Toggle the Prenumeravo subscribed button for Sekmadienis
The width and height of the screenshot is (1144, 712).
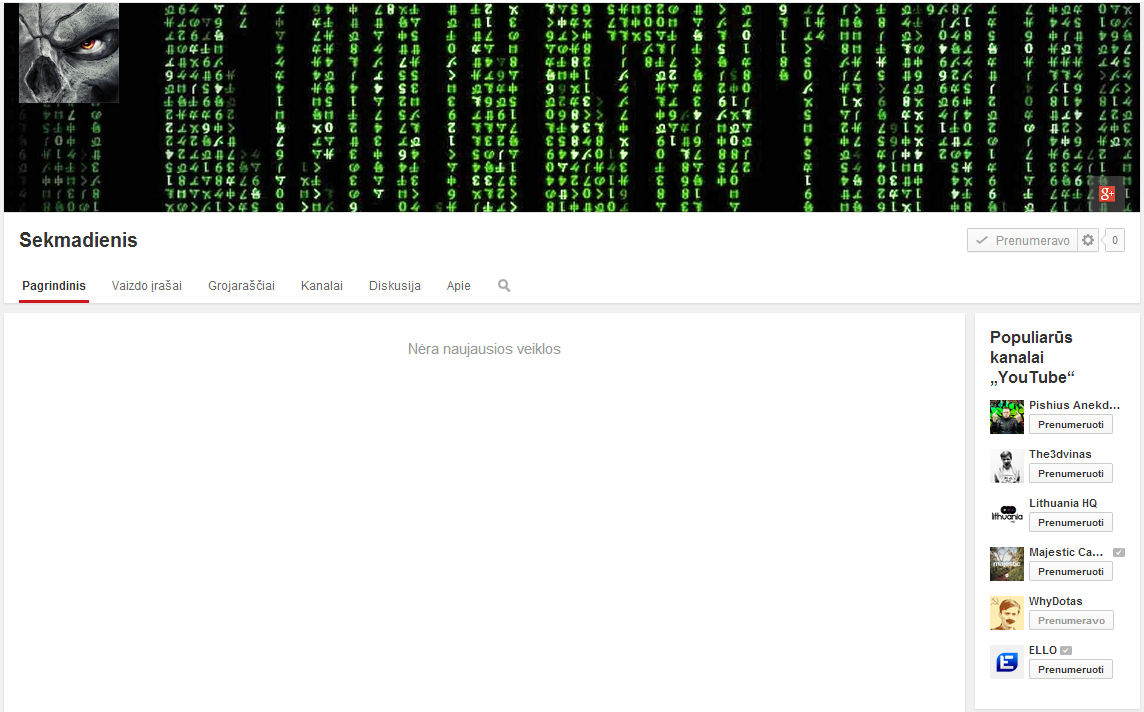point(1022,240)
